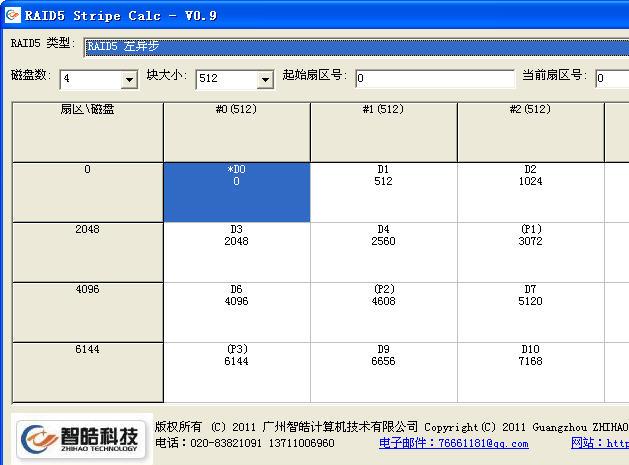Open the email link 76661181@qq.com
The height and width of the screenshot is (465, 629).
(x=453, y=443)
